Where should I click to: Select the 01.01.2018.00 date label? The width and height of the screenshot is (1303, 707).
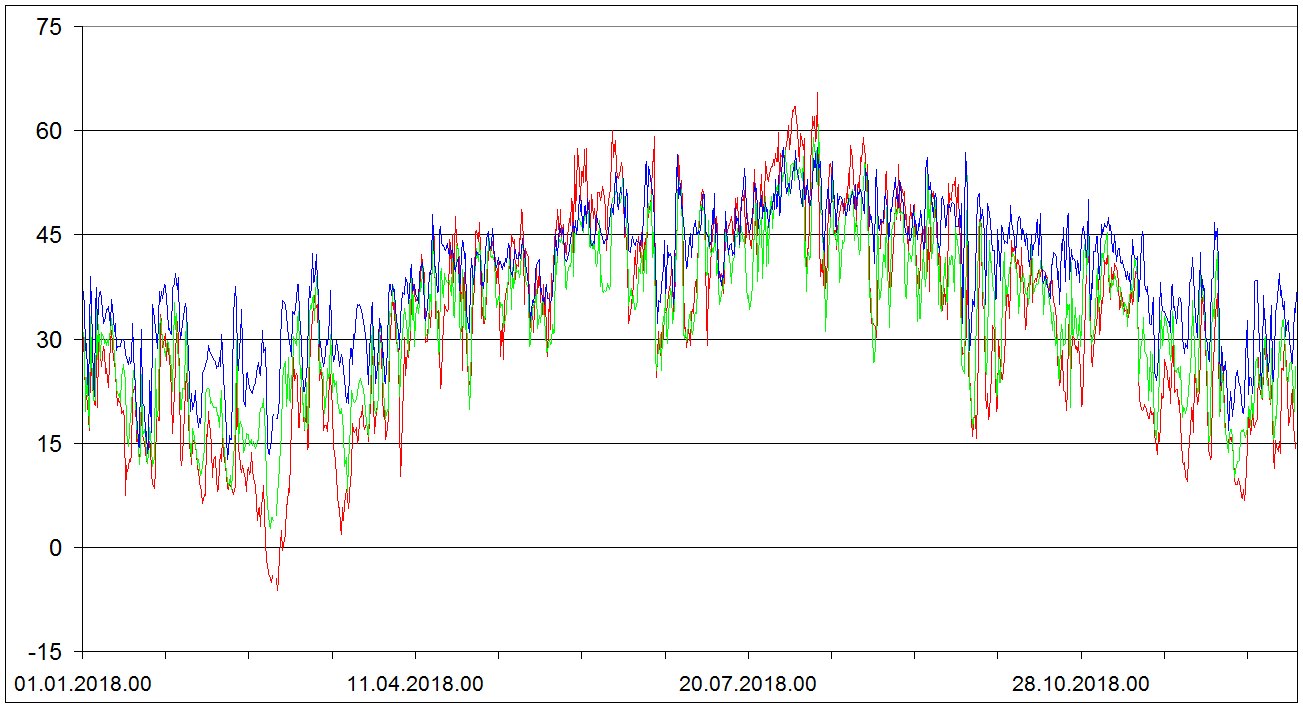(83, 685)
